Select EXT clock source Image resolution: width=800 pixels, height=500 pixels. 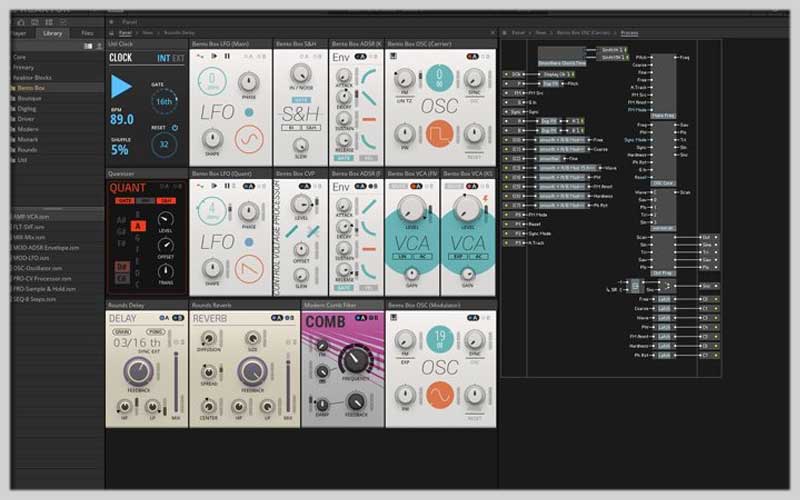click(178, 58)
